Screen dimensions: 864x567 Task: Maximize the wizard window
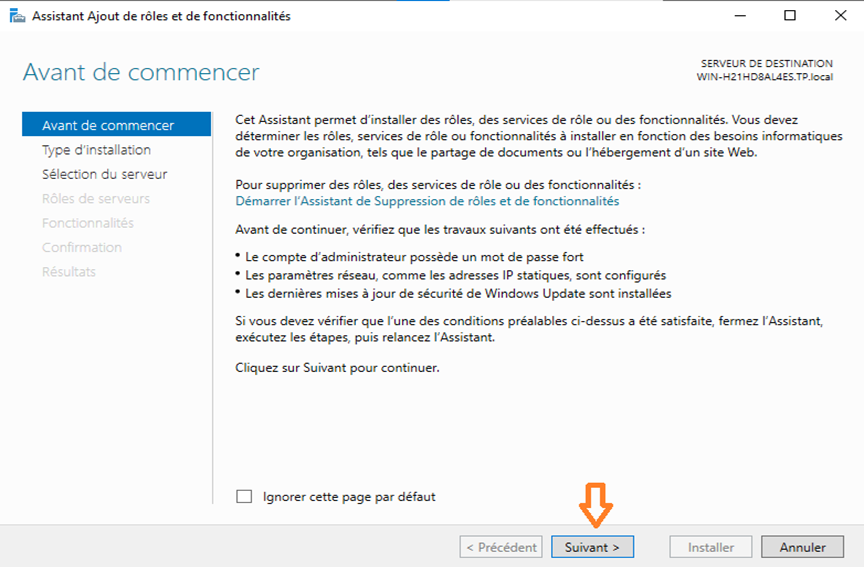tap(790, 15)
